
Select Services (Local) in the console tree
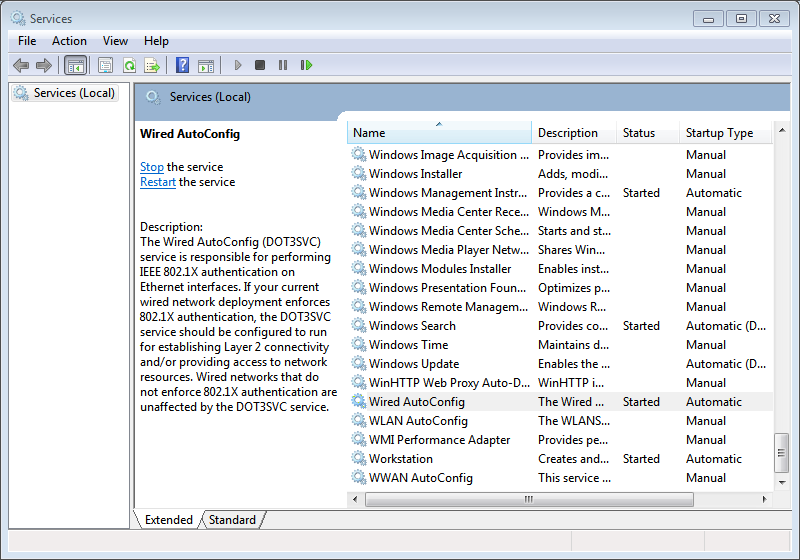point(65,93)
